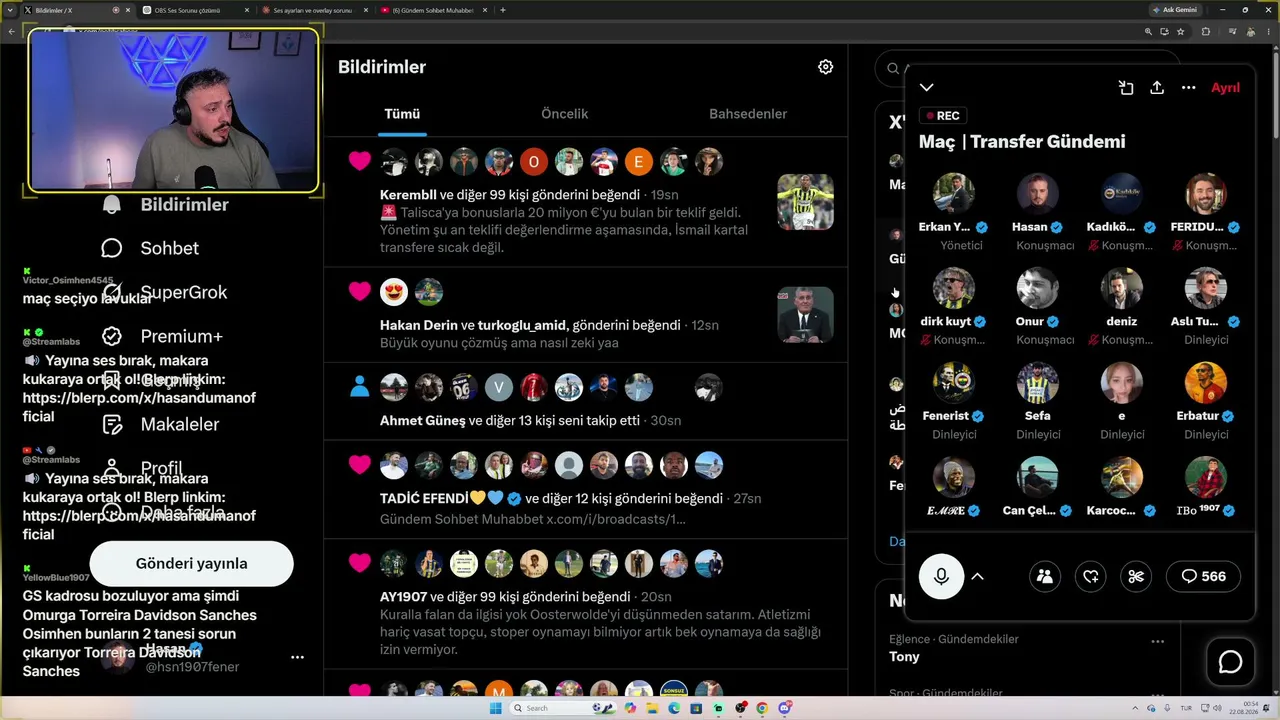Click the Space scissors clip icon
The height and width of the screenshot is (720, 1280).
pos(1136,576)
